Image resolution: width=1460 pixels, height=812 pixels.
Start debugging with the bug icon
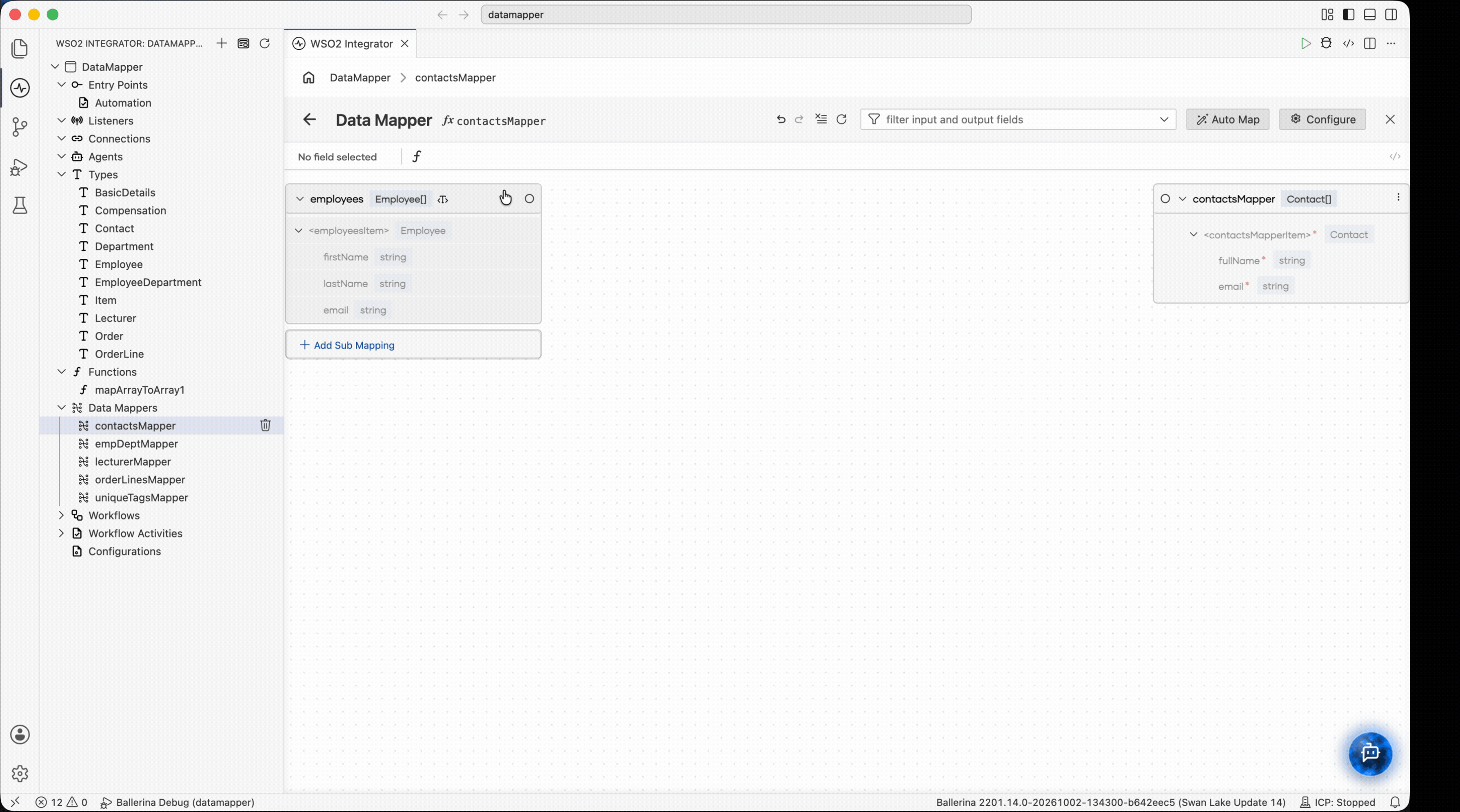click(x=1326, y=43)
